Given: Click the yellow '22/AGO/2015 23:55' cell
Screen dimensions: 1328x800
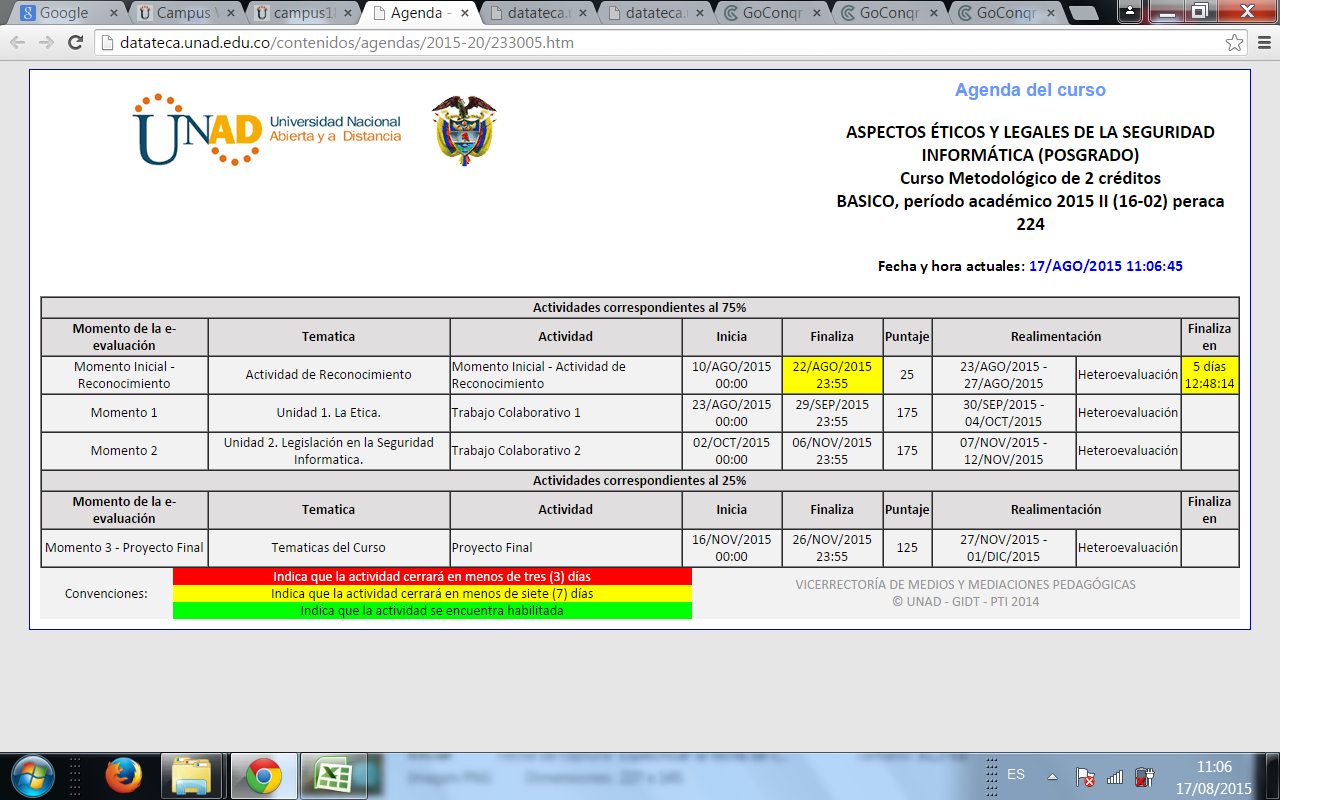Looking at the screenshot, I should 832,375.
